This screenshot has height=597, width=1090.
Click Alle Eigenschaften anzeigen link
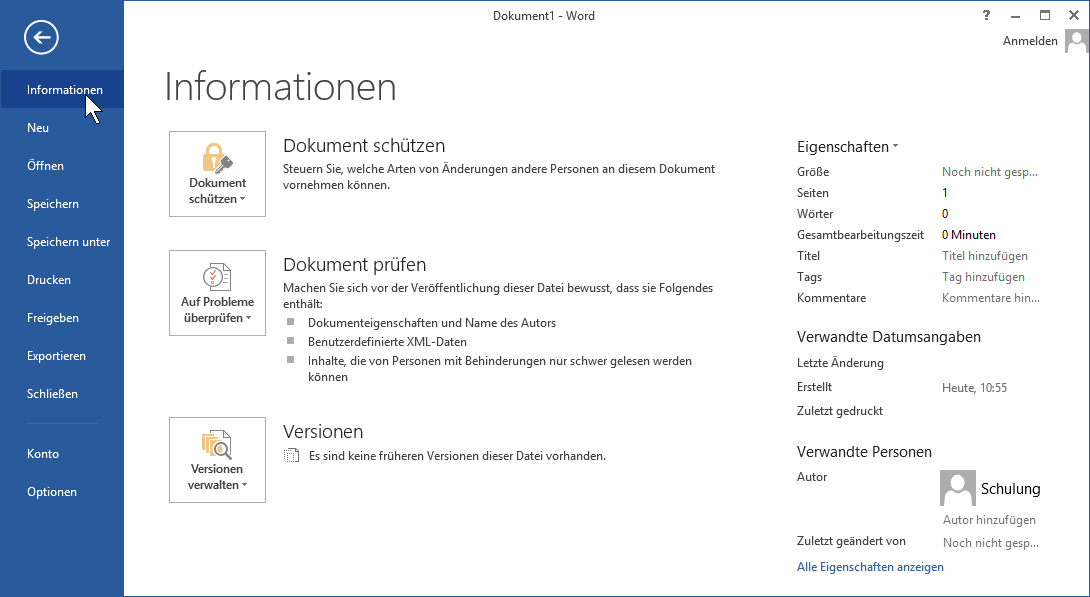[x=870, y=567]
